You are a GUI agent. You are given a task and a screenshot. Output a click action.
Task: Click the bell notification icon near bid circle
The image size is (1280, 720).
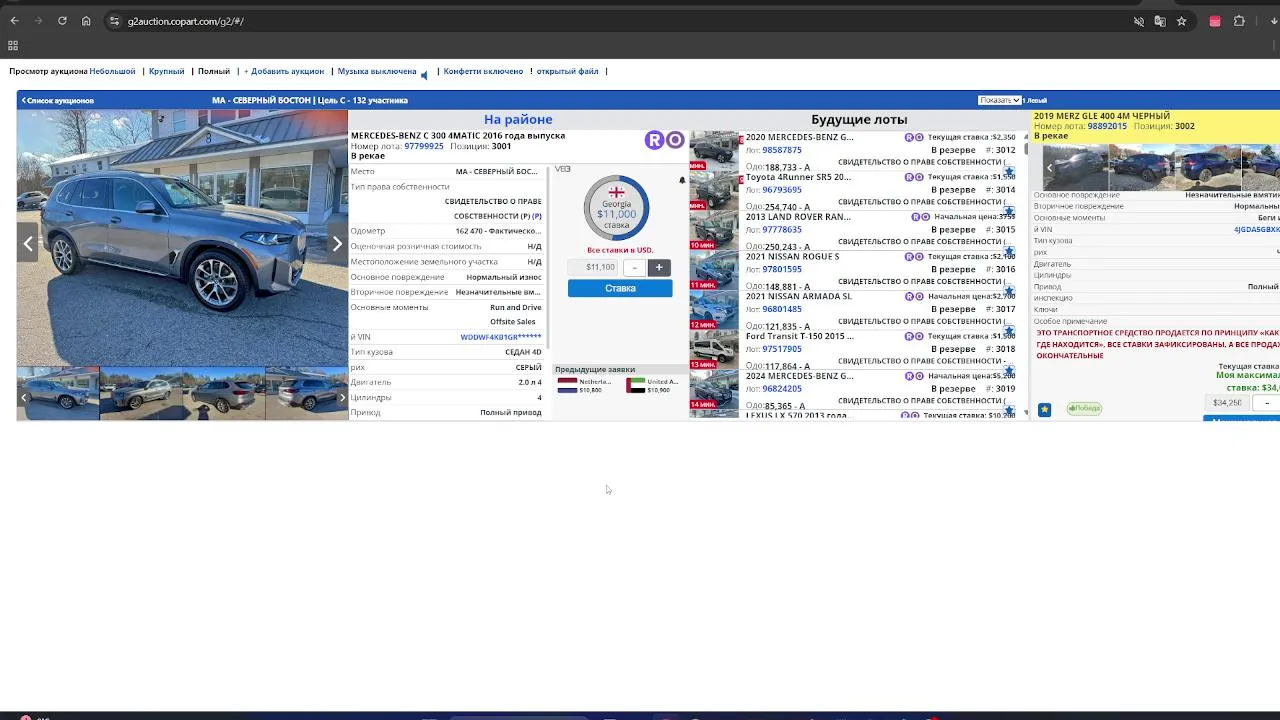(x=682, y=181)
